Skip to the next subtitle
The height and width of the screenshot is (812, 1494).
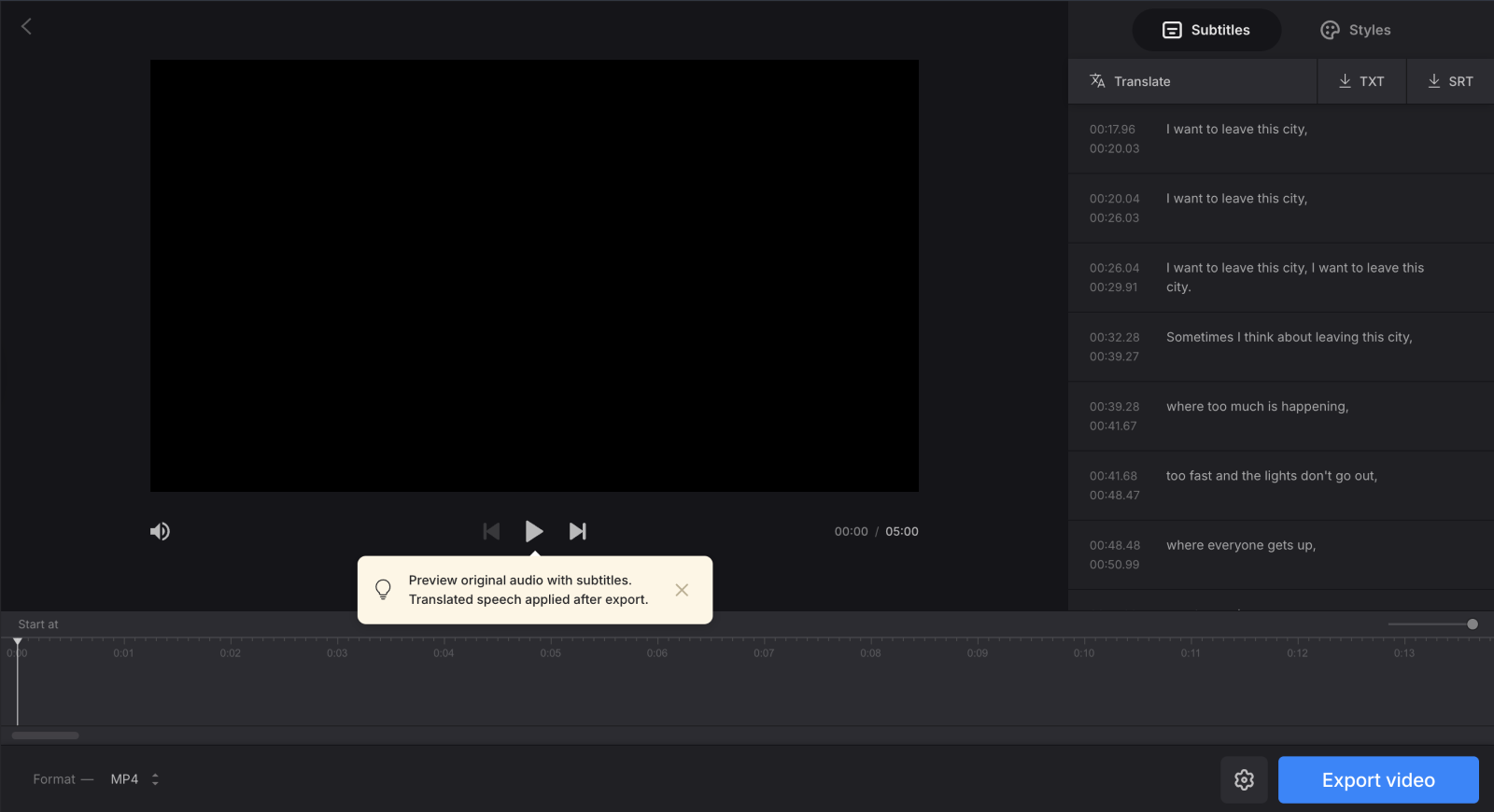point(578,531)
